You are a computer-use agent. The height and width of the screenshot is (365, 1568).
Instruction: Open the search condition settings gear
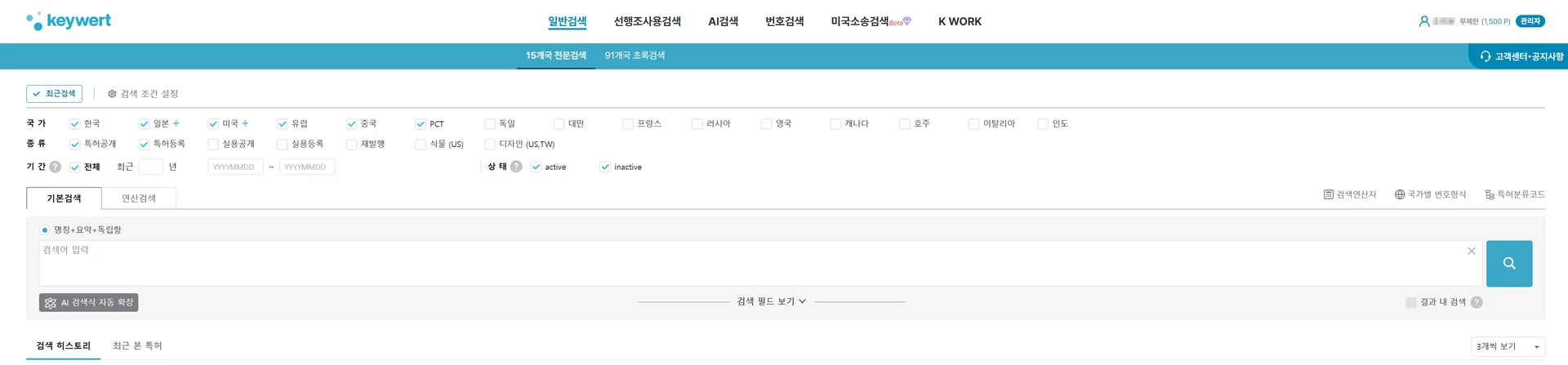click(112, 94)
